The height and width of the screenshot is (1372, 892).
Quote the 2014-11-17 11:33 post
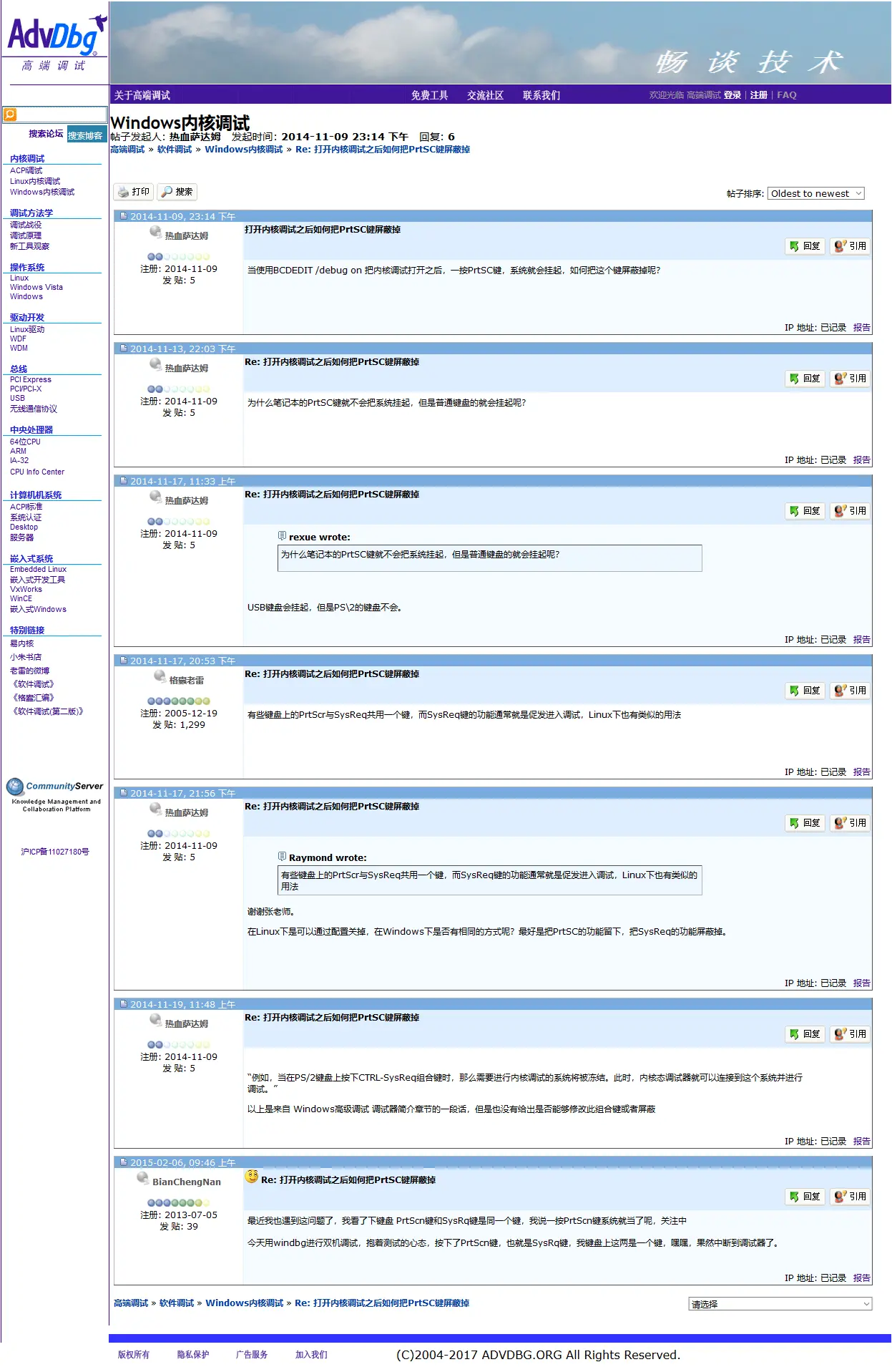[x=851, y=511]
